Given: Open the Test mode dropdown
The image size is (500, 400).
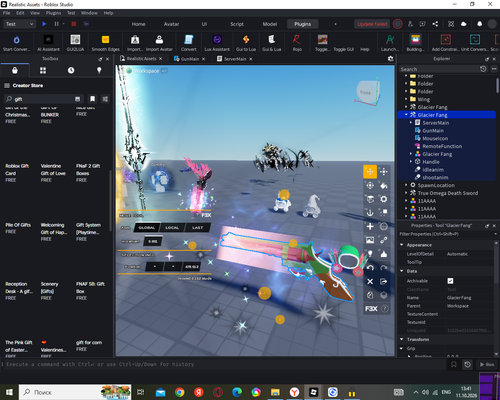Looking at the screenshot, I should click(x=19, y=24).
